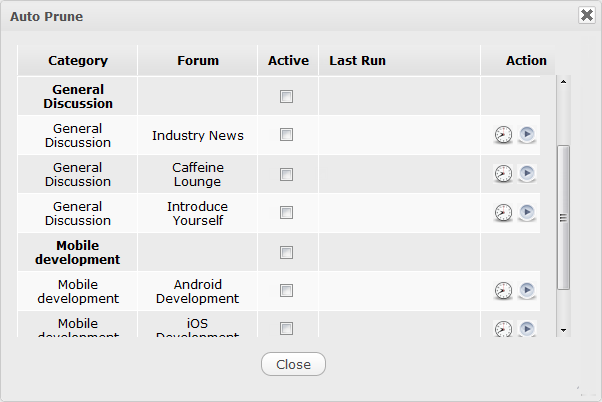This screenshot has height=402, width=602.
Task: Click the clock icon for Android Development
Action: pyautogui.click(x=503, y=291)
